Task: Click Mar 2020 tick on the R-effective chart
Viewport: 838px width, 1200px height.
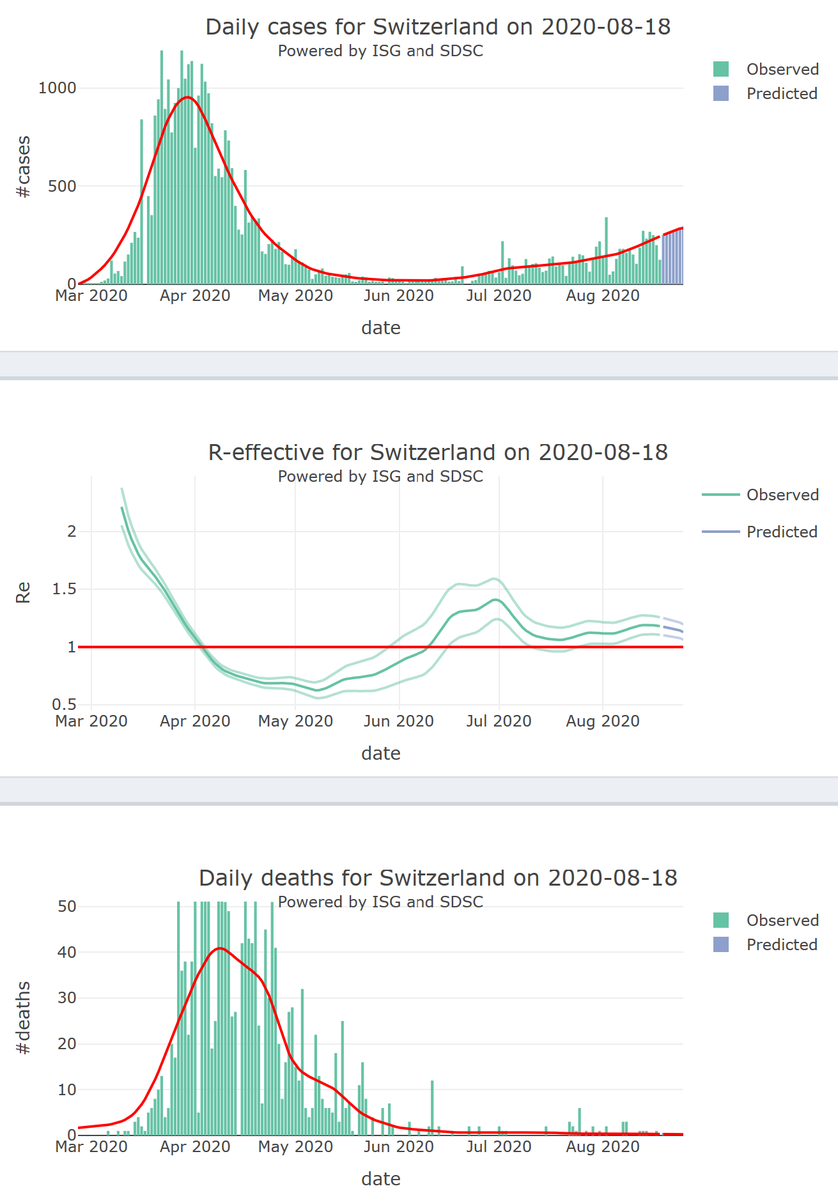Action: [91, 721]
